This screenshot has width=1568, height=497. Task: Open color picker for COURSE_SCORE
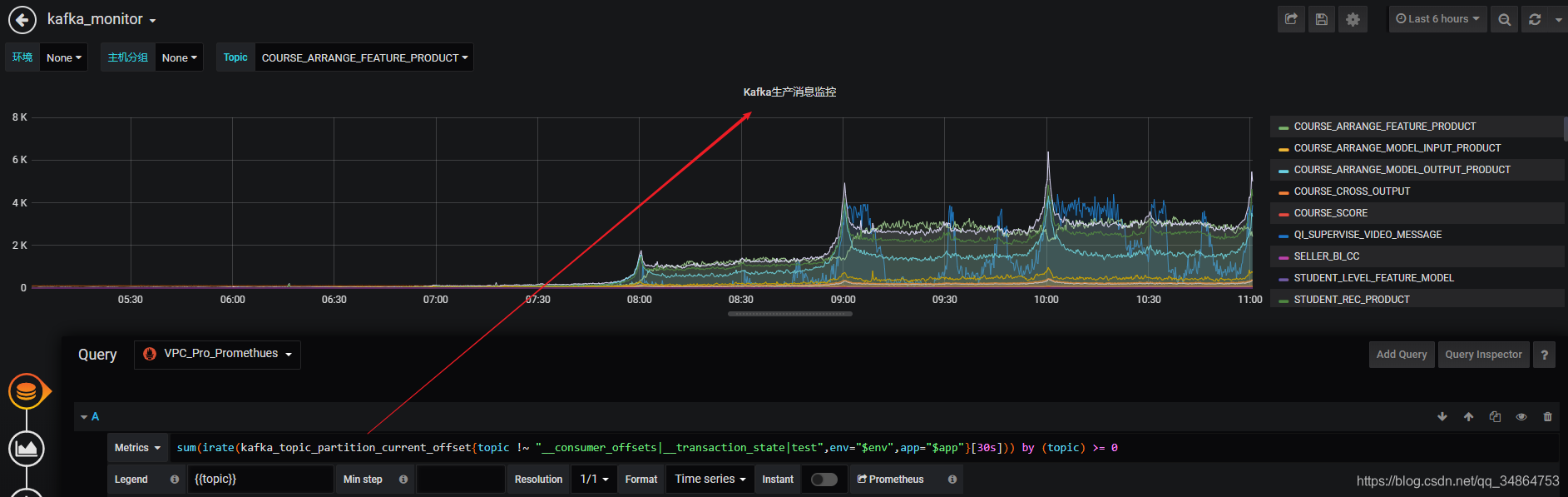pos(1284,214)
